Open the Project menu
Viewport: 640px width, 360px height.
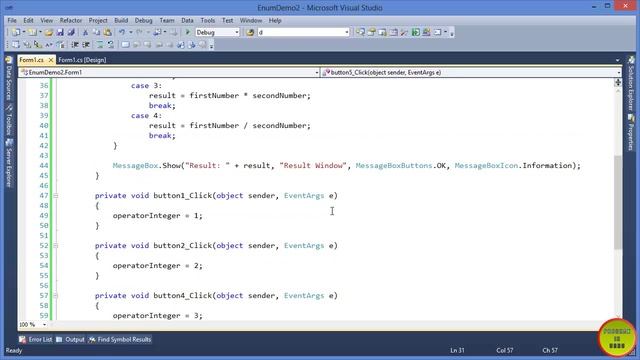pos(98,20)
